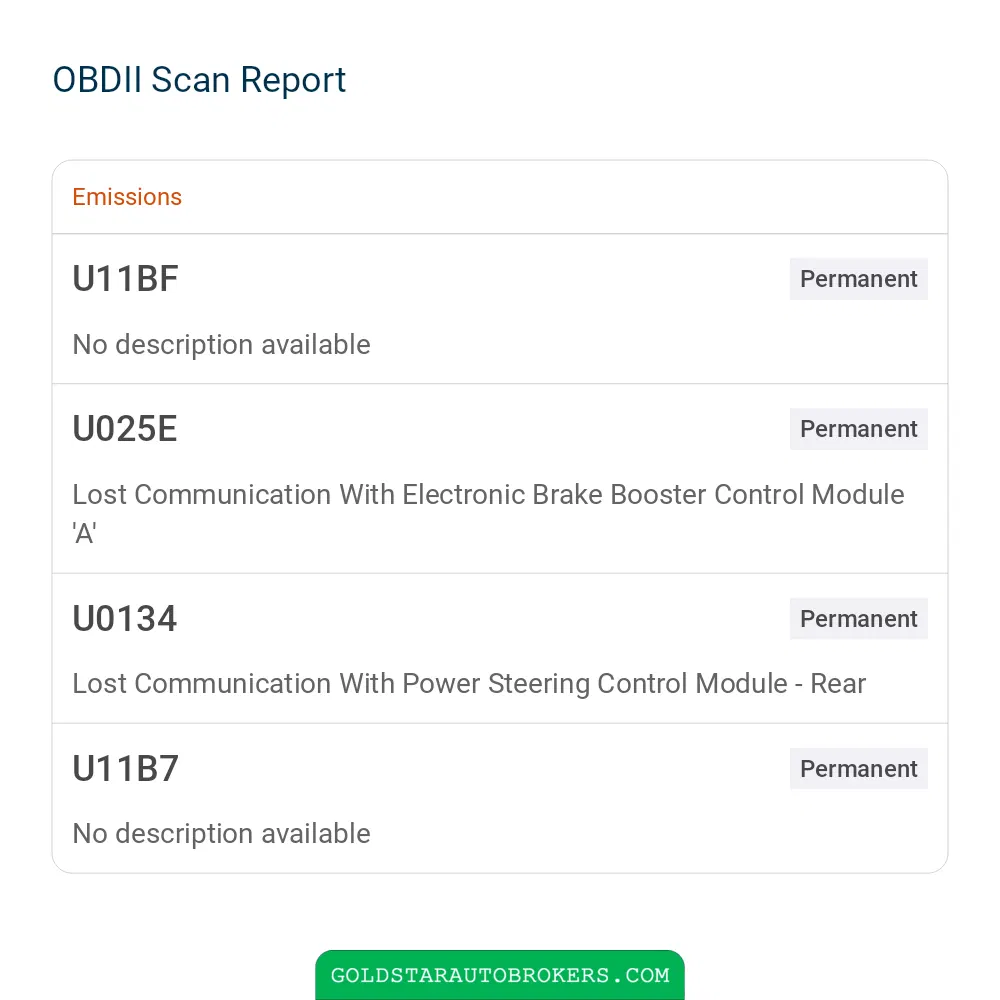The width and height of the screenshot is (1000, 1000).
Task: Select the U0134 code entry
Action: coord(124,619)
